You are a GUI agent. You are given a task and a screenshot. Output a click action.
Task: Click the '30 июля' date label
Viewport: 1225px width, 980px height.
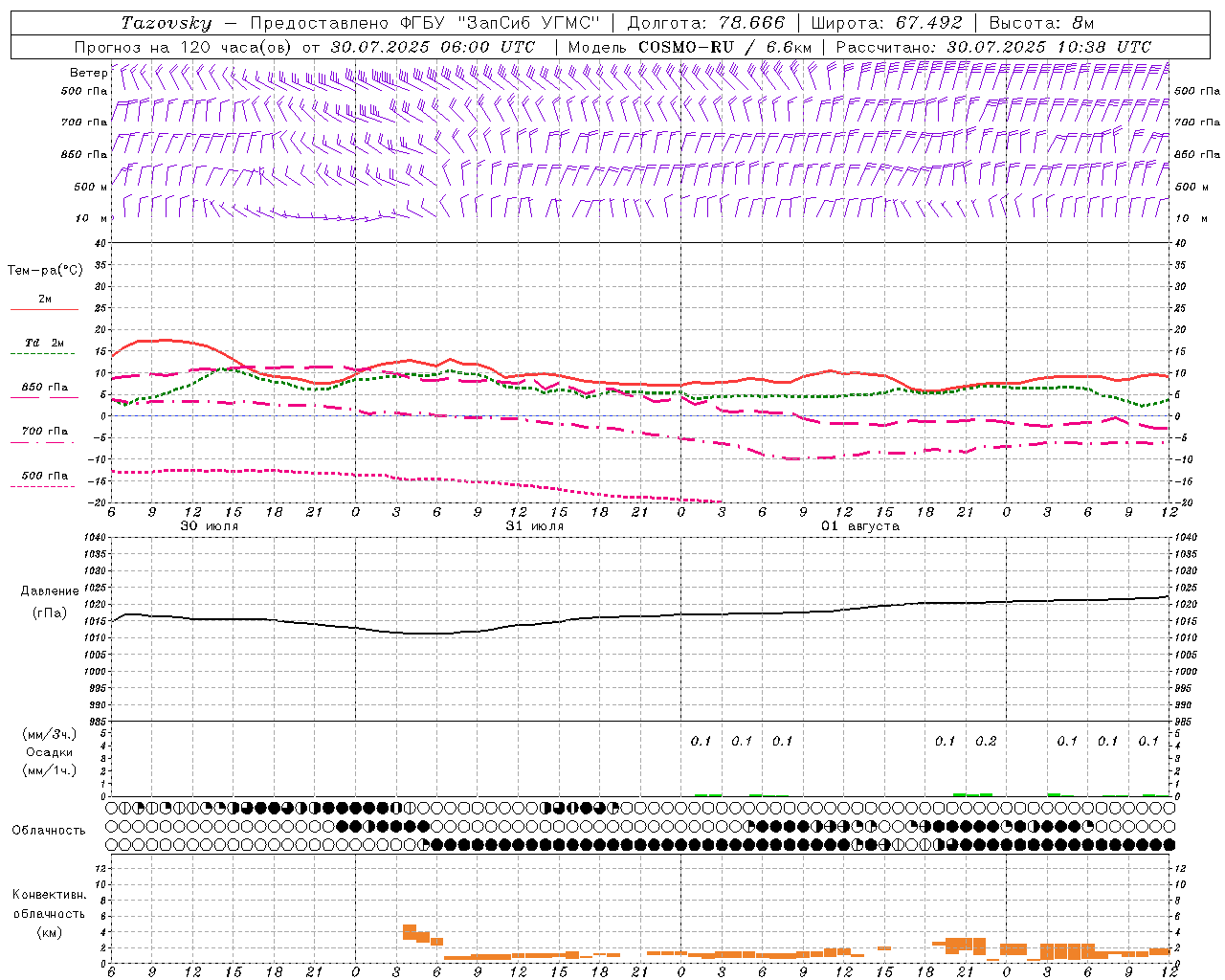click(x=210, y=526)
